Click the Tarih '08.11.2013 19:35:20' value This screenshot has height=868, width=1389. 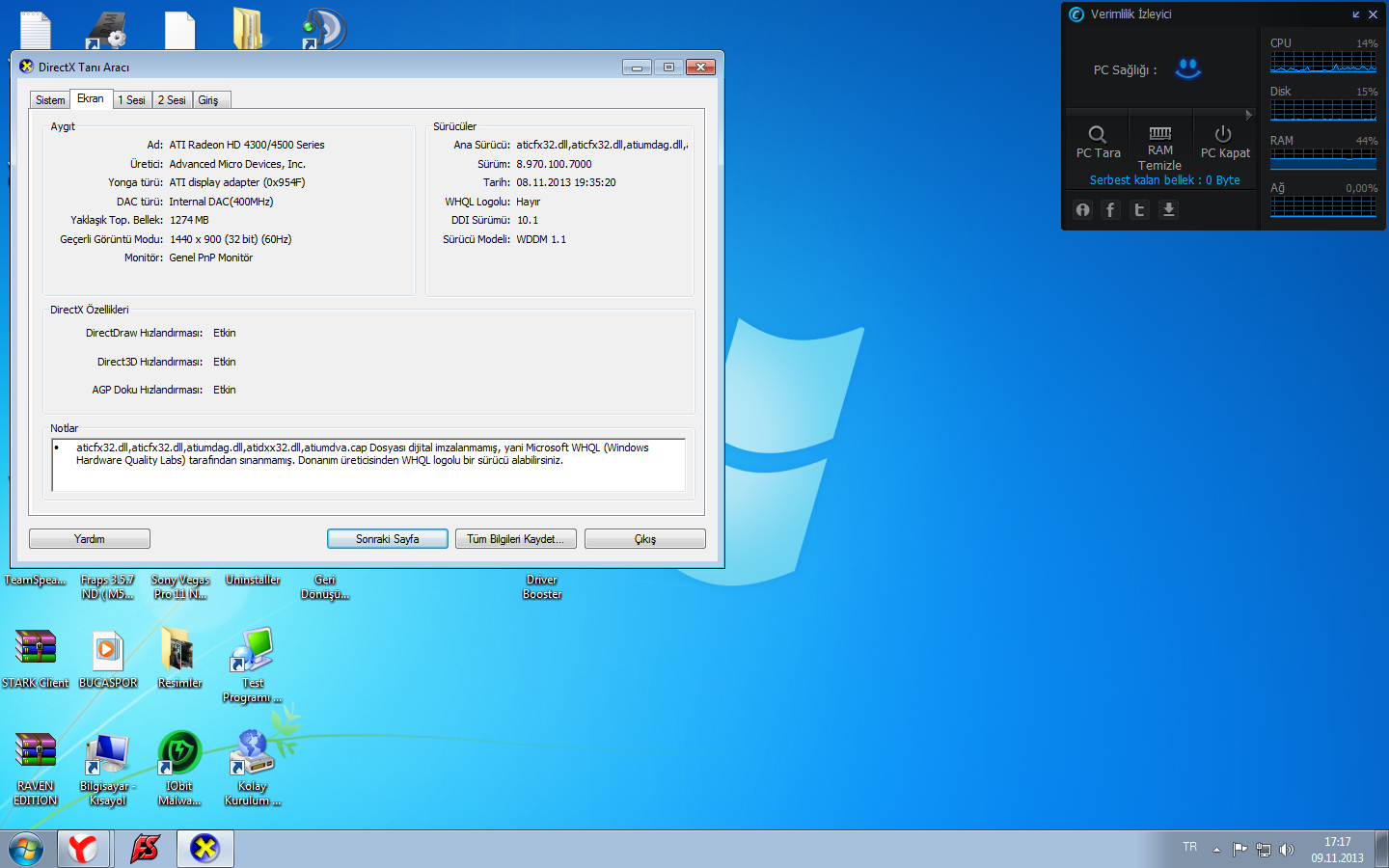click(566, 182)
